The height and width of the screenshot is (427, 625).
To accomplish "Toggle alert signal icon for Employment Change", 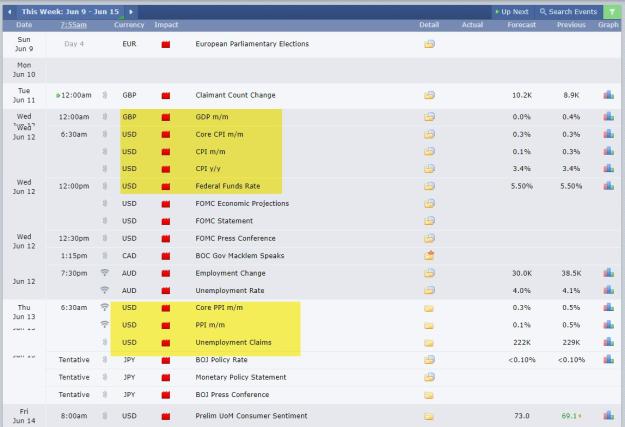I will [104, 273].
